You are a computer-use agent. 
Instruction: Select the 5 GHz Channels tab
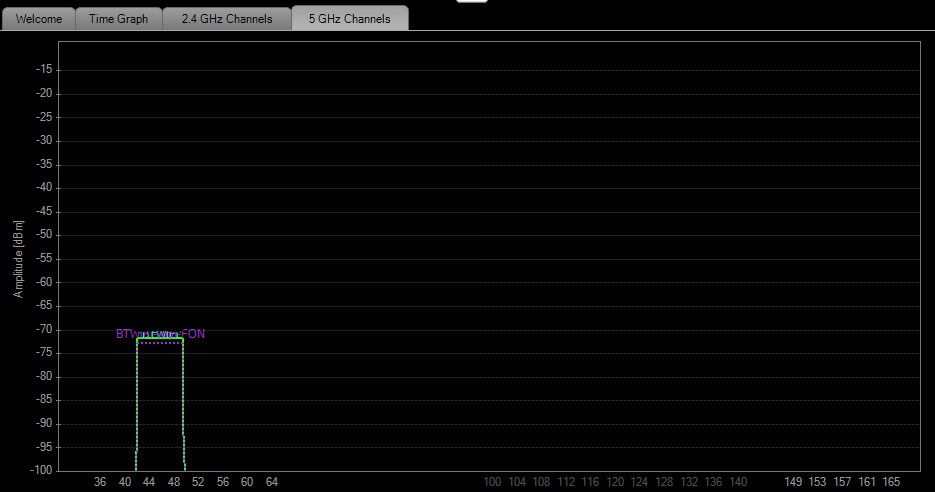click(349, 18)
